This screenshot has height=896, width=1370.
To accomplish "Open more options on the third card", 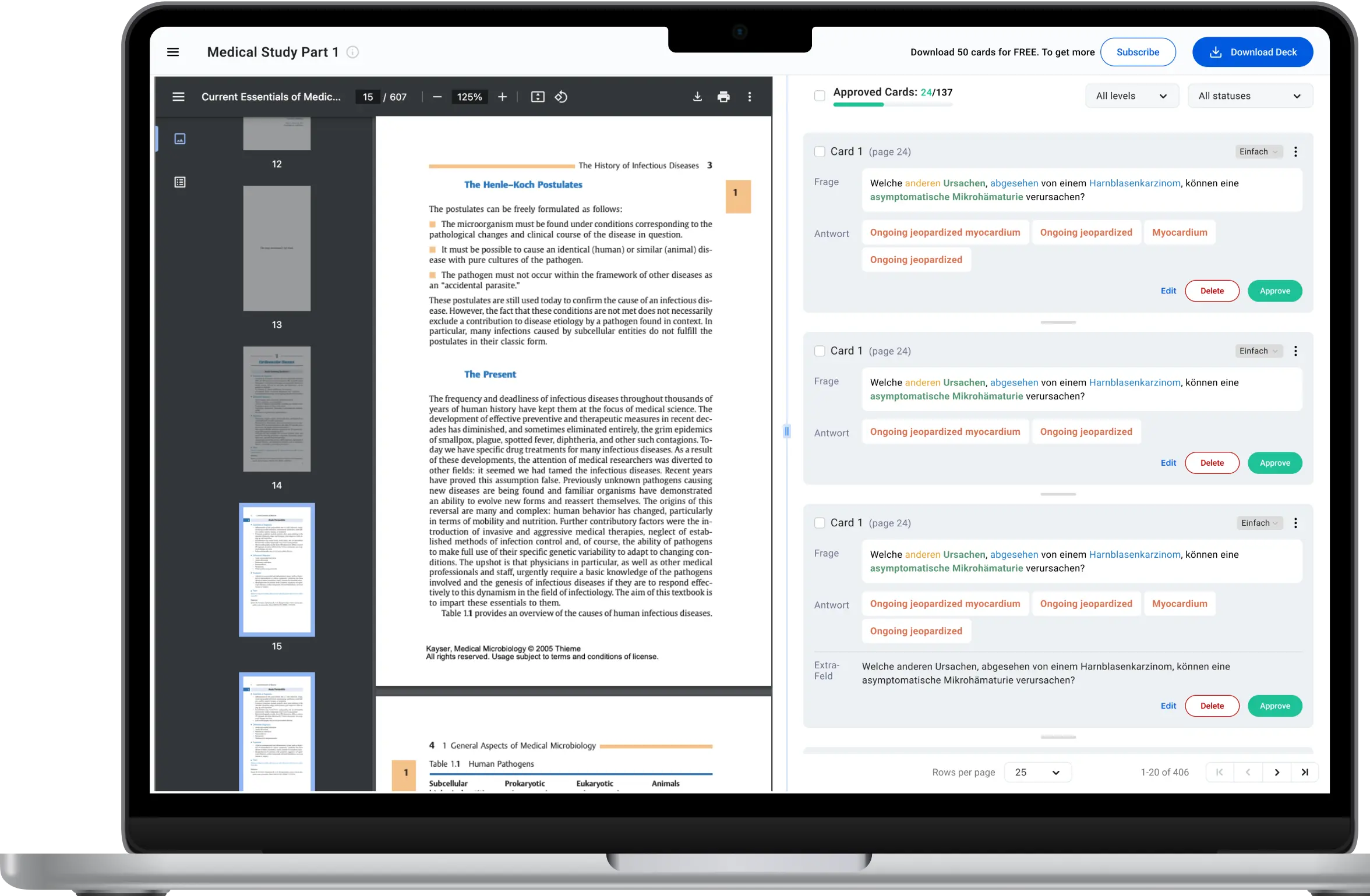I will (1295, 523).
